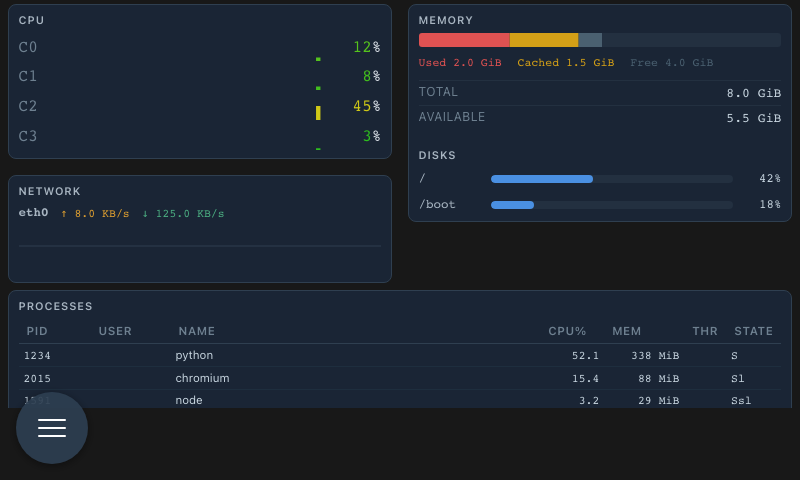Click the TOTAL memory label

click(438, 92)
